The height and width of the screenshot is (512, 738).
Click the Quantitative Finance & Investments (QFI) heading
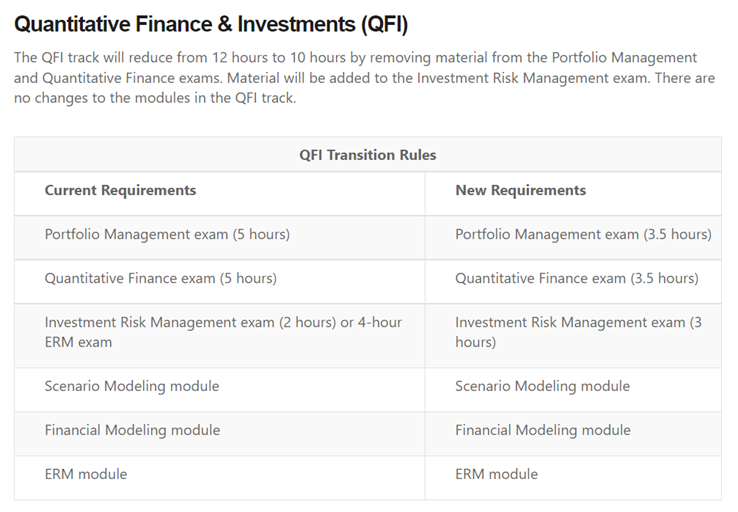[x=211, y=24]
